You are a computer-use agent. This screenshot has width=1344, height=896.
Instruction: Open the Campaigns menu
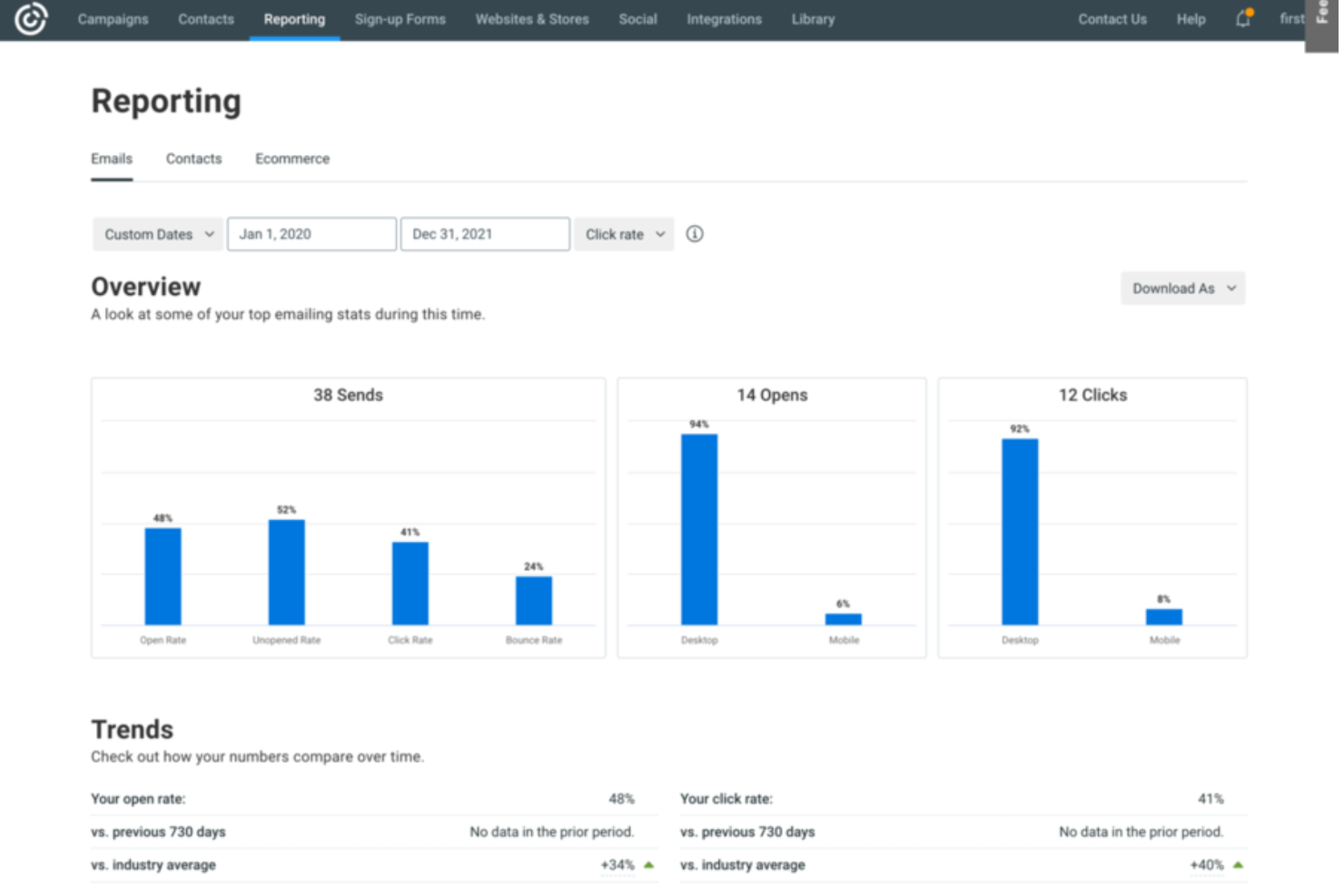coord(113,18)
